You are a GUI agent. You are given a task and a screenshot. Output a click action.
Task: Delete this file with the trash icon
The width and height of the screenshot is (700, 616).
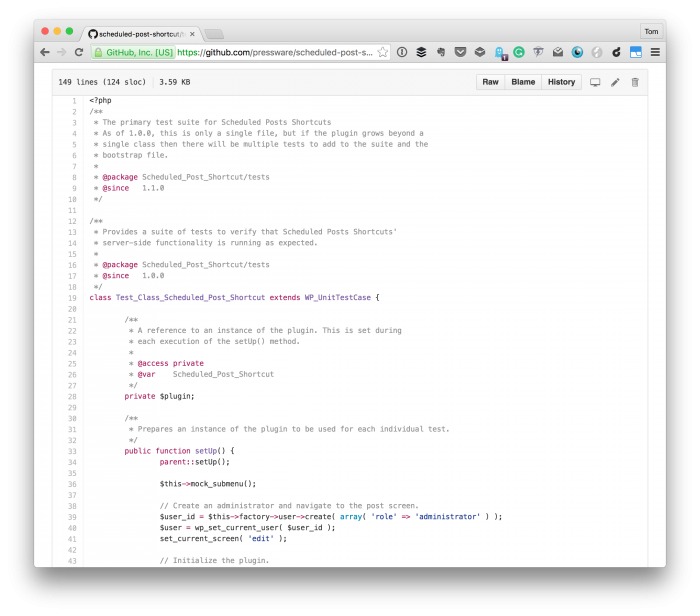(x=635, y=82)
